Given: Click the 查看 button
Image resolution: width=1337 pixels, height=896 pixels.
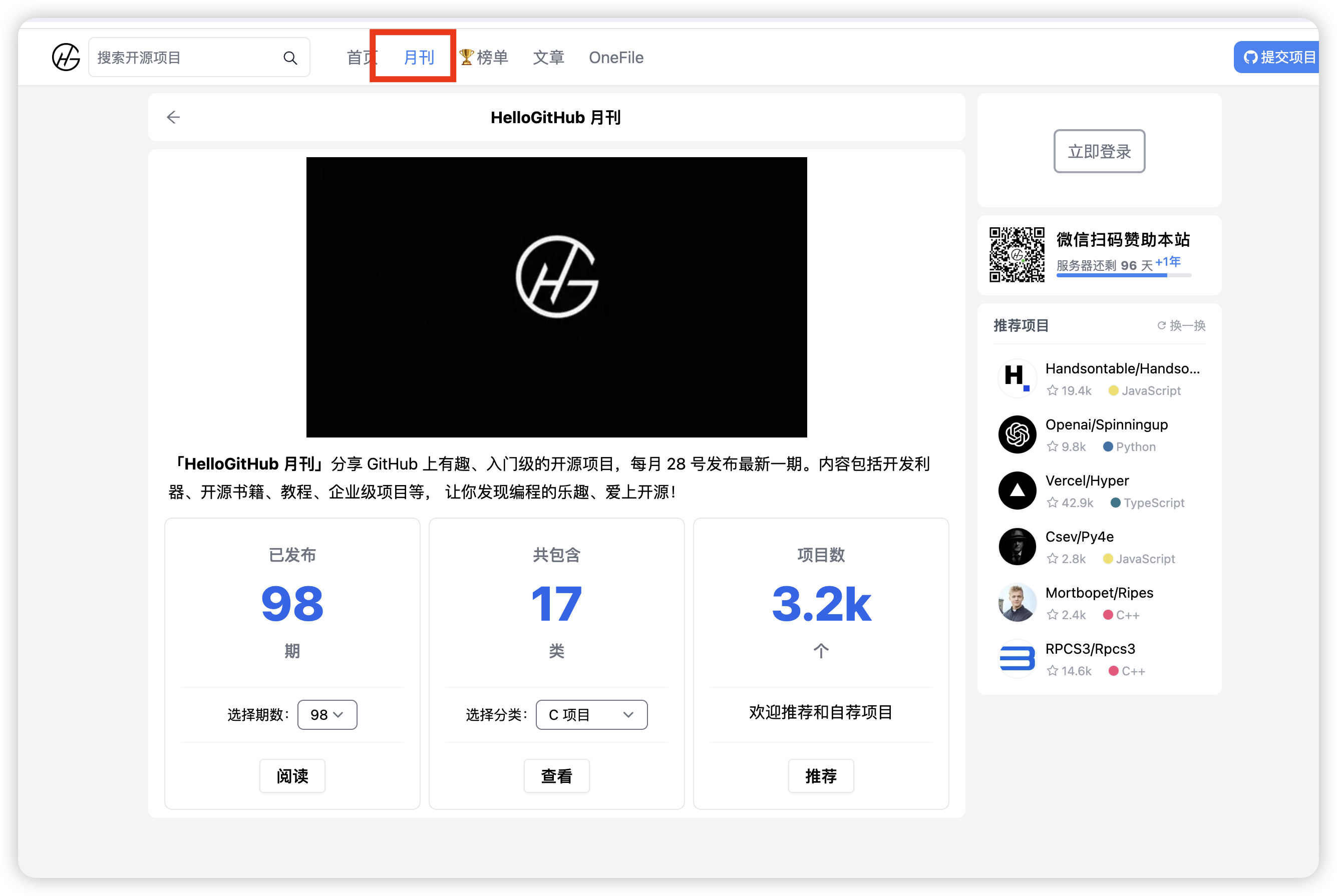Looking at the screenshot, I should click(556, 775).
